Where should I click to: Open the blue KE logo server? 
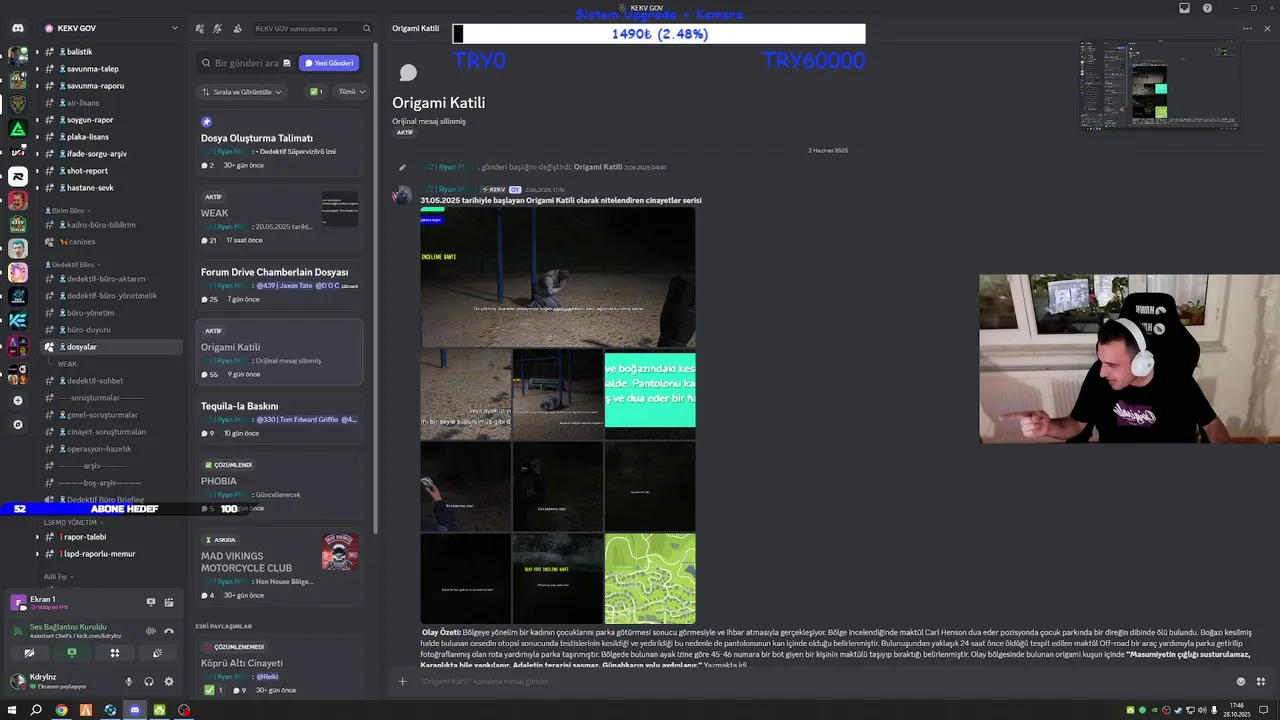[x=18, y=321]
